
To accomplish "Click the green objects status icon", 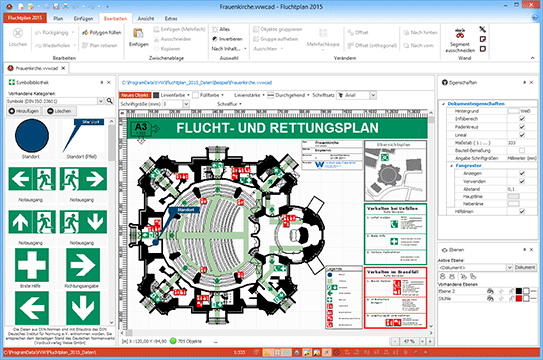I will [x=173, y=341].
